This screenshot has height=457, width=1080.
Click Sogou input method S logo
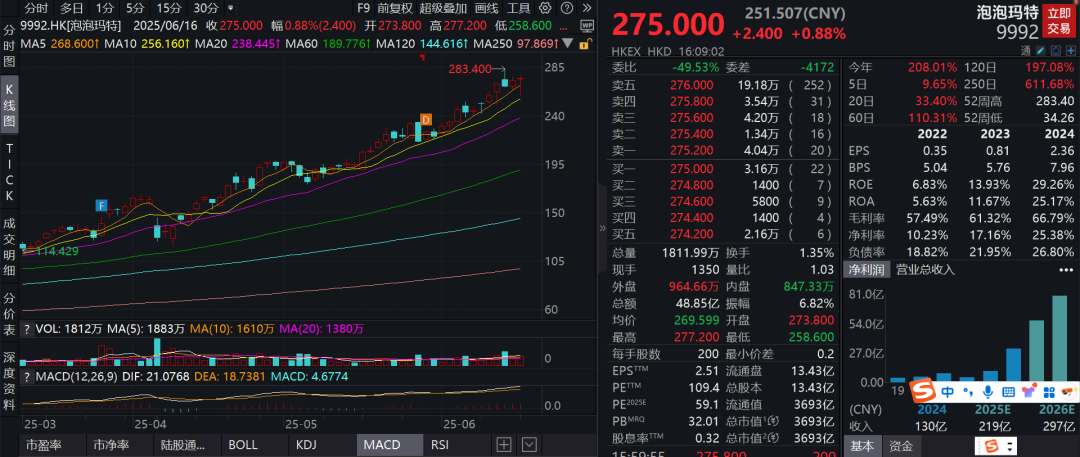[924, 392]
